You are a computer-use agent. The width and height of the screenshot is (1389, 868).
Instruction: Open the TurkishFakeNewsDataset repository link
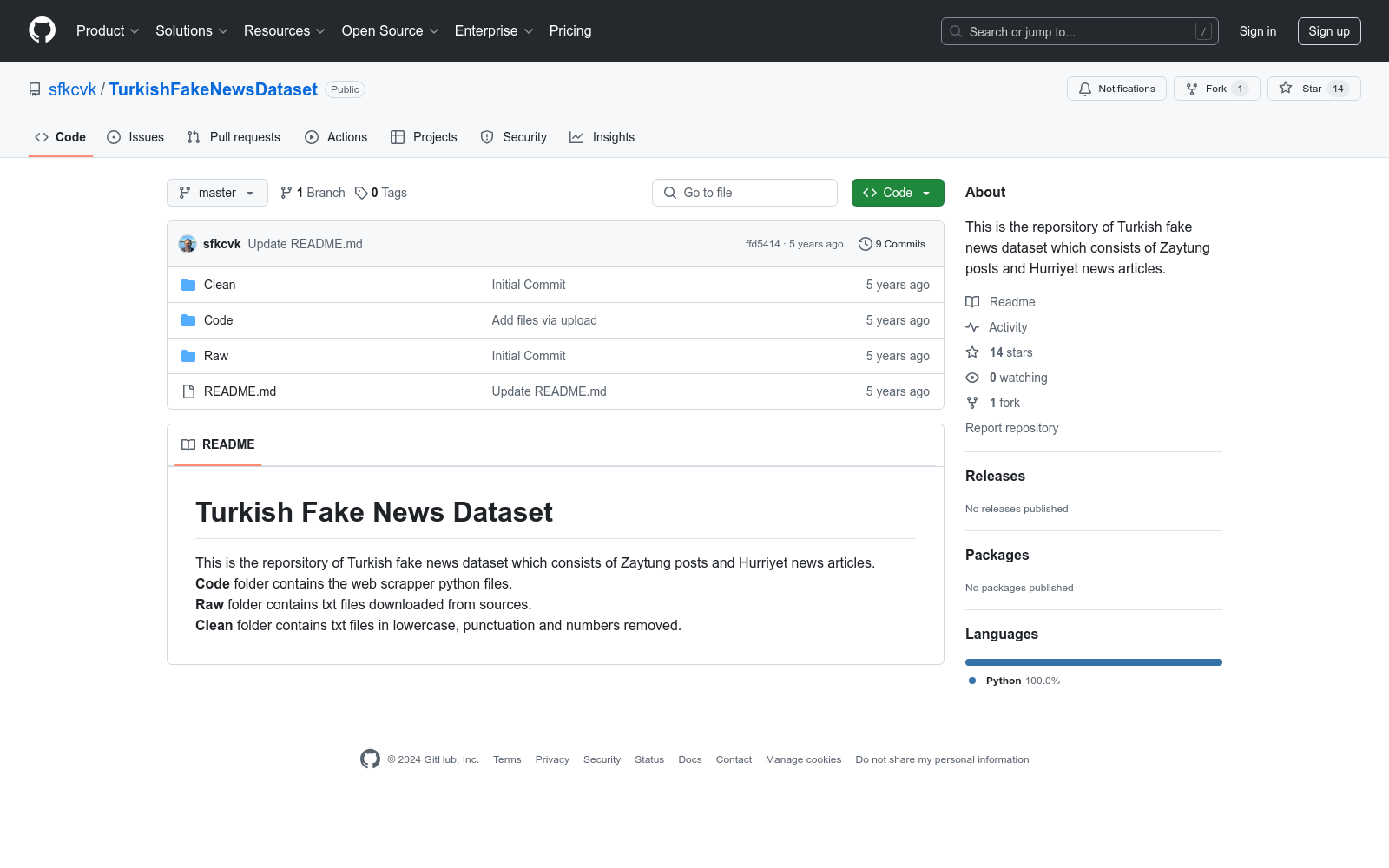pos(214,89)
